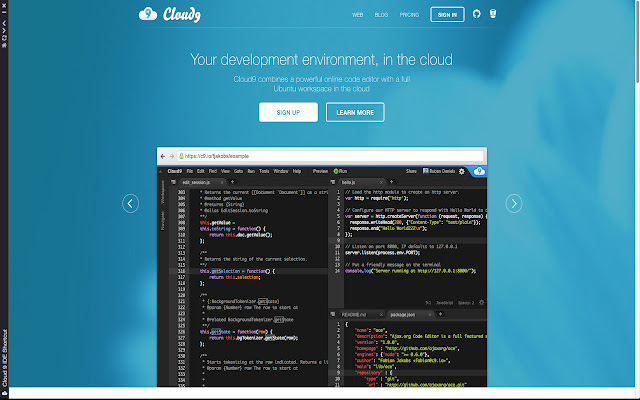Click the Cloud9 cloud badge at IDE top right
The width and height of the screenshot is (640, 400).
[x=479, y=171]
